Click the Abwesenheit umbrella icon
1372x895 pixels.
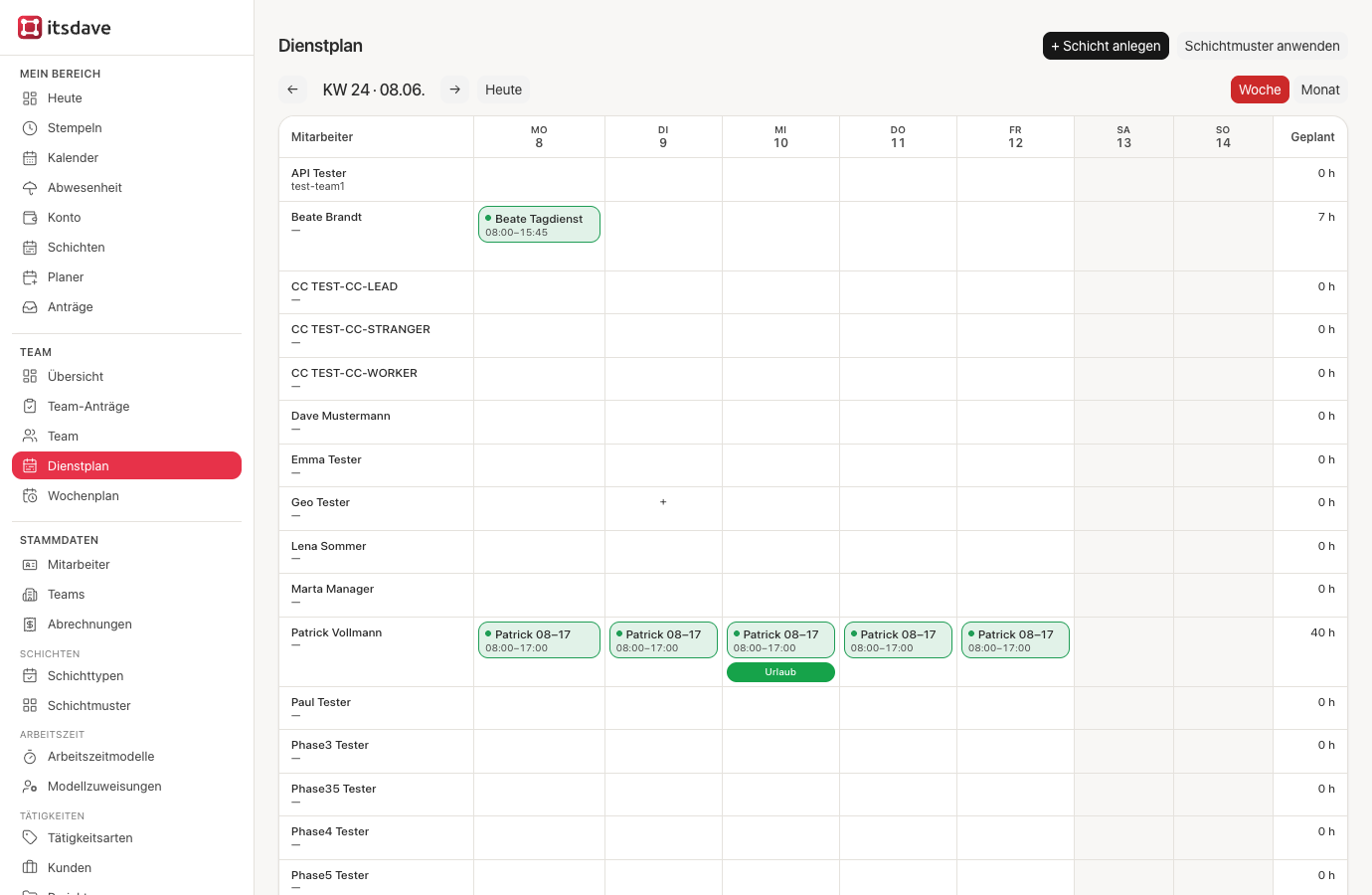30,188
